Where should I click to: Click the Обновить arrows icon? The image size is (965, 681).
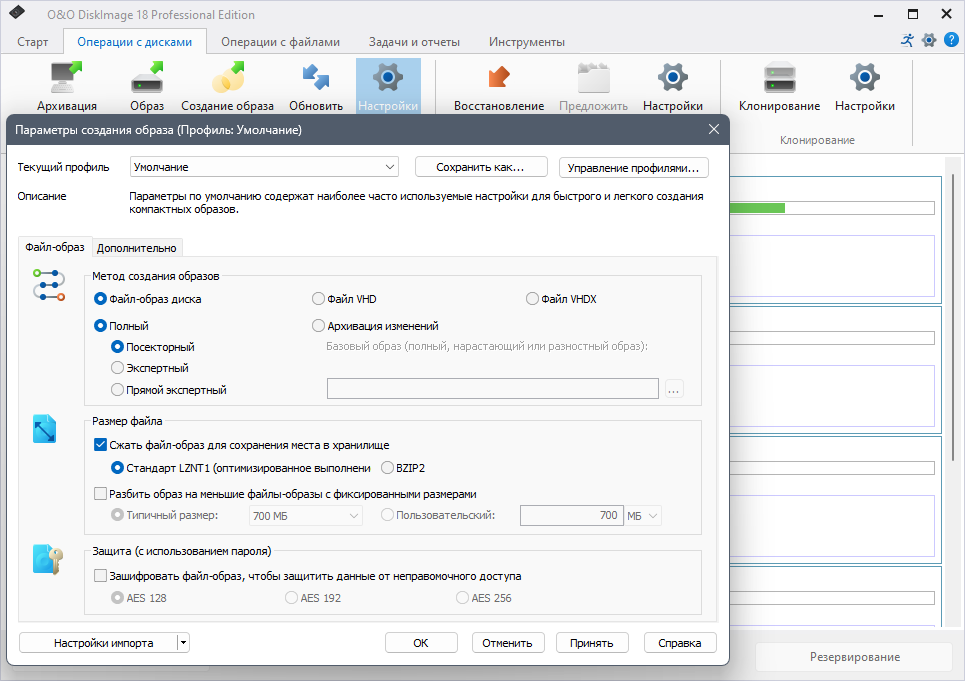pos(316,78)
